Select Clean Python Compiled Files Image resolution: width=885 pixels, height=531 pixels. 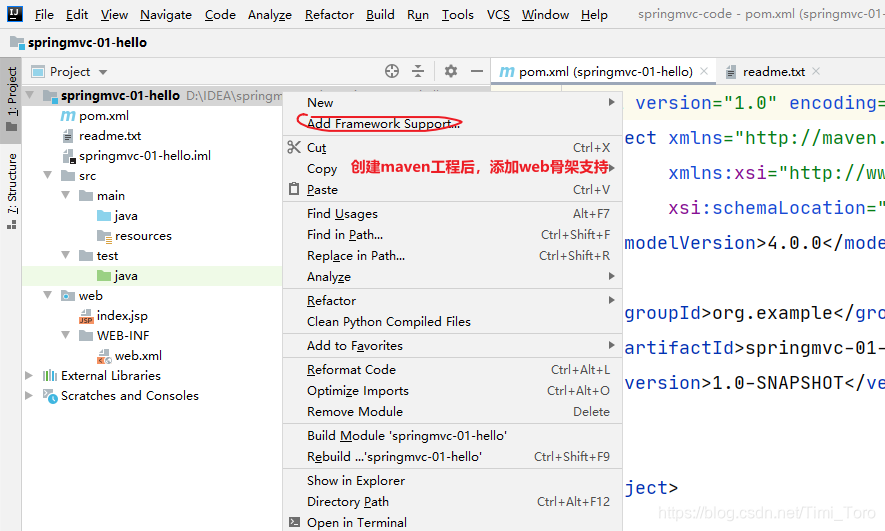pyautogui.click(x=452, y=322)
